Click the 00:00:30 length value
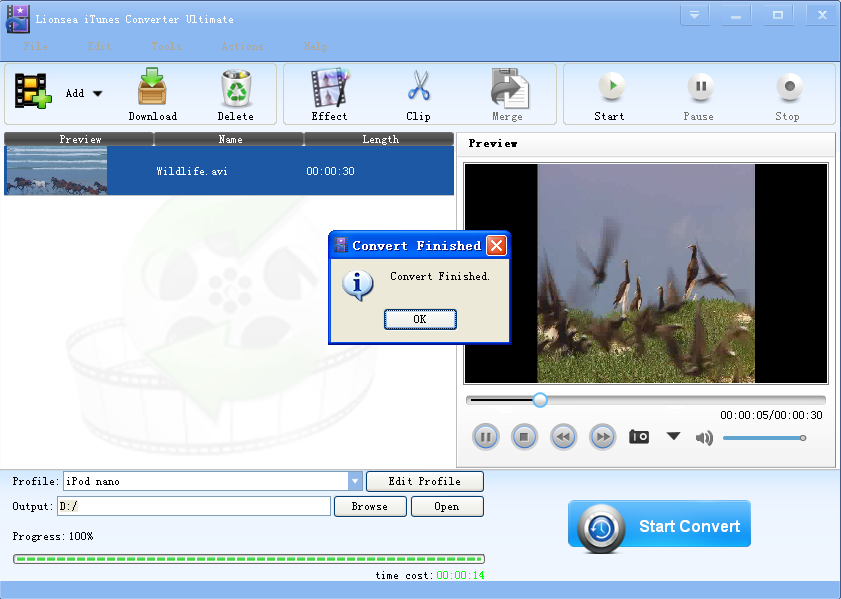The height and width of the screenshot is (599, 841). click(330, 171)
